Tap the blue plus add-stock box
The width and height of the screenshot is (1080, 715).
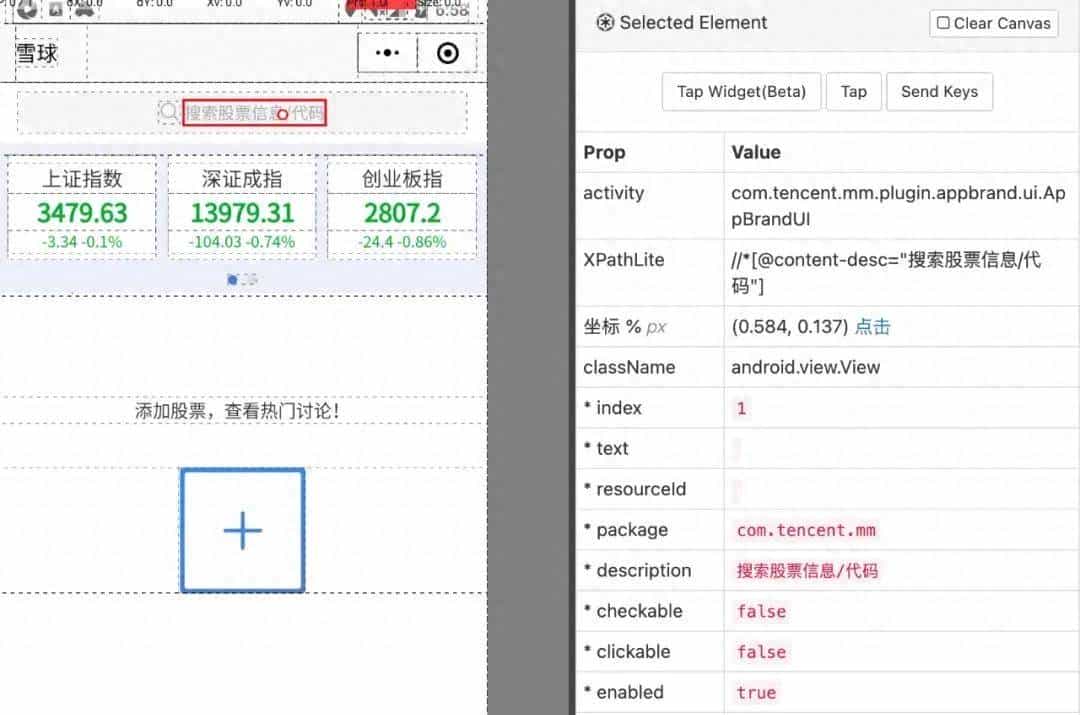(242, 530)
